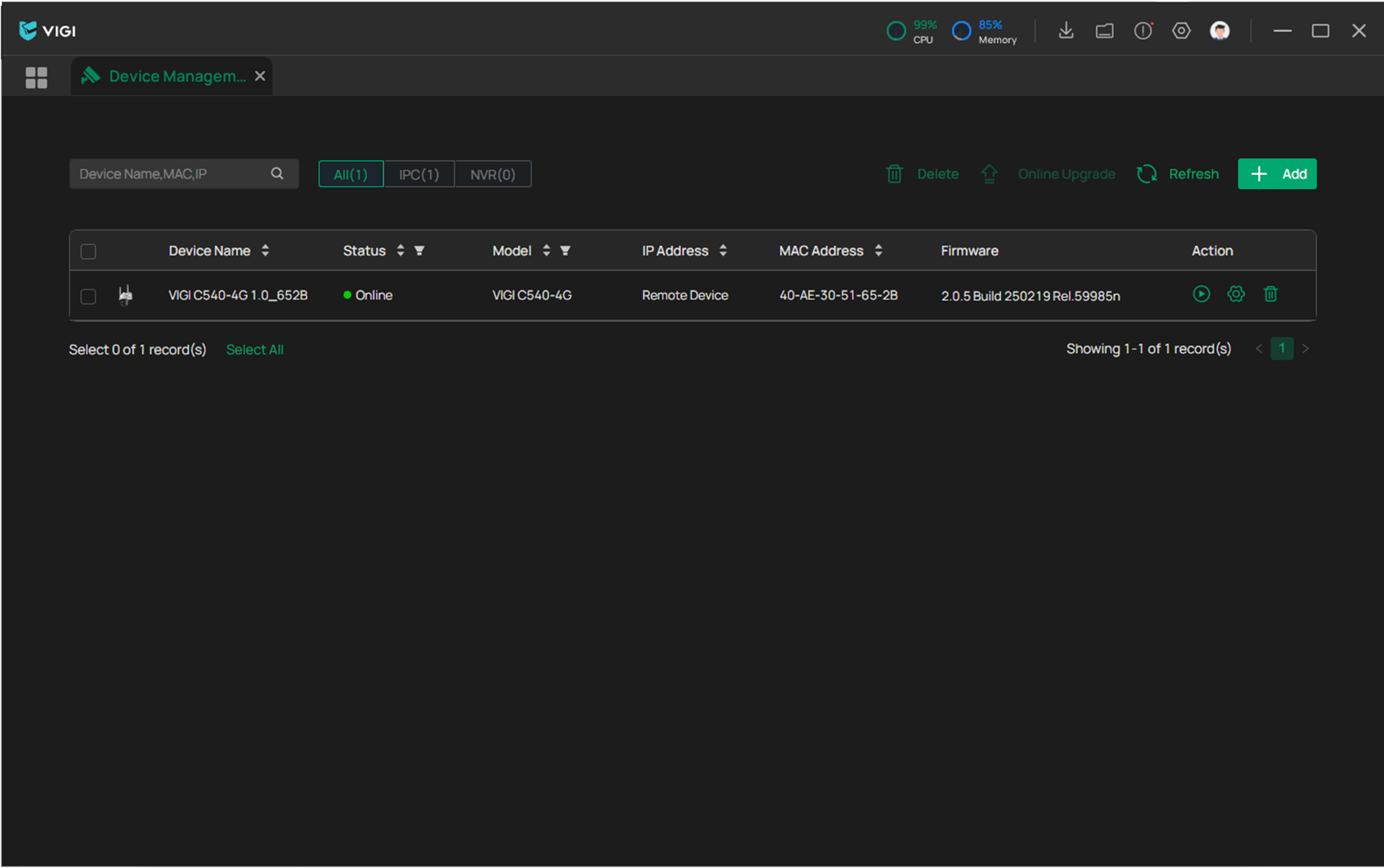
Task: Click device name VIGI C540-4G 1.0_652B
Action: 238,295
